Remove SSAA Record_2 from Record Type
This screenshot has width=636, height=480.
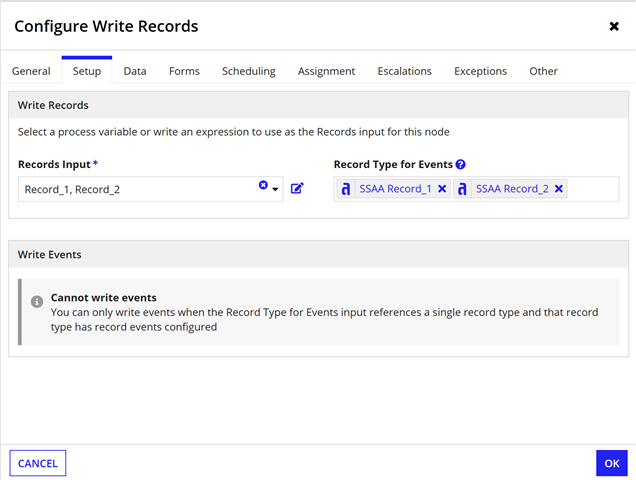(x=559, y=189)
